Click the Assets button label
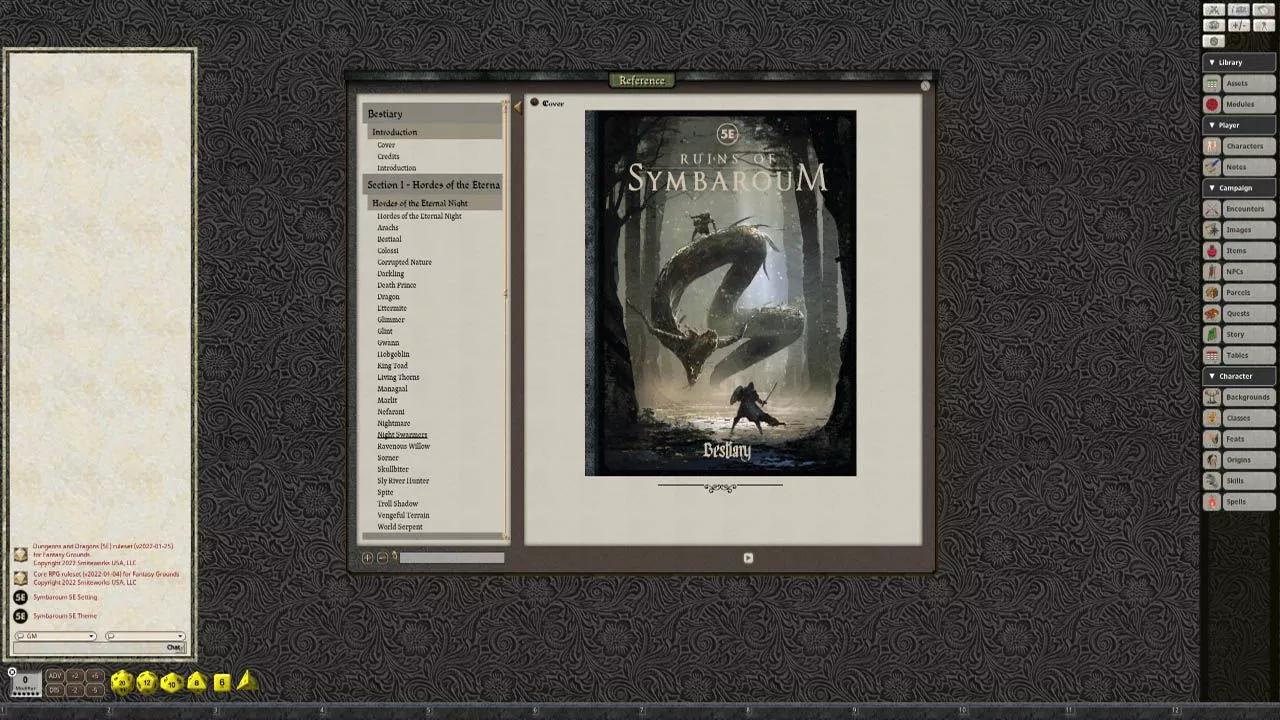Screen dimensions: 1280x720 (1248, 84)
